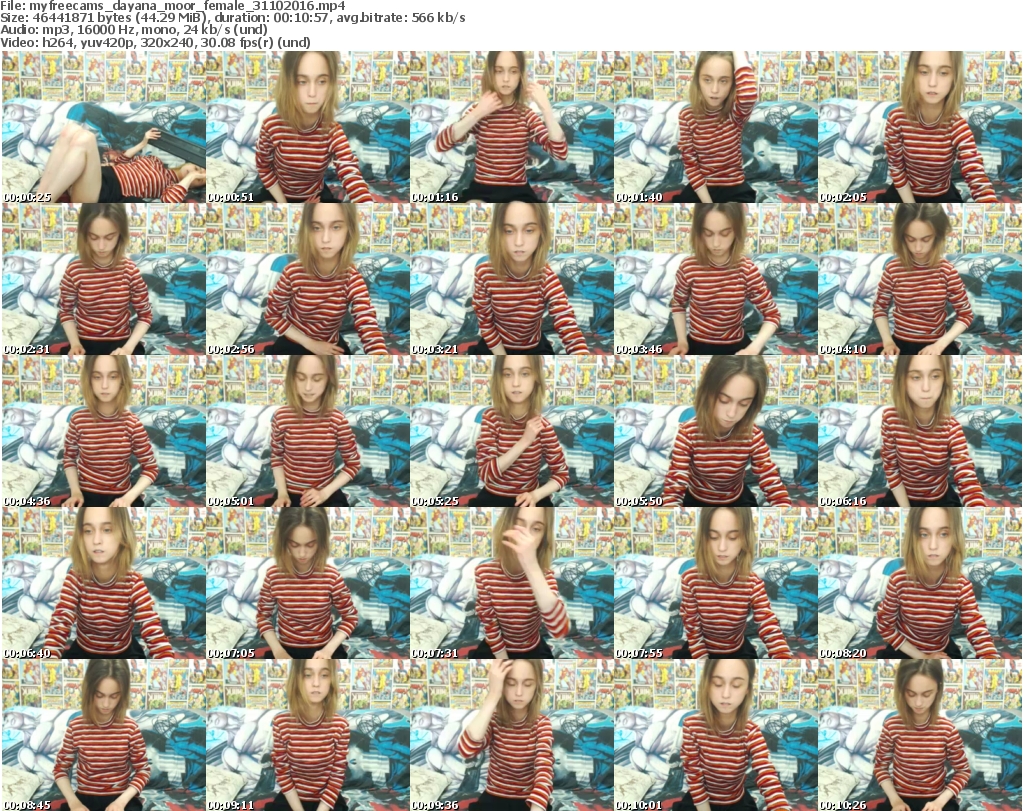This screenshot has height=811, width=1024.
Task: Click the thumbnail timestamped 00:00:25
Action: pos(103,127)
